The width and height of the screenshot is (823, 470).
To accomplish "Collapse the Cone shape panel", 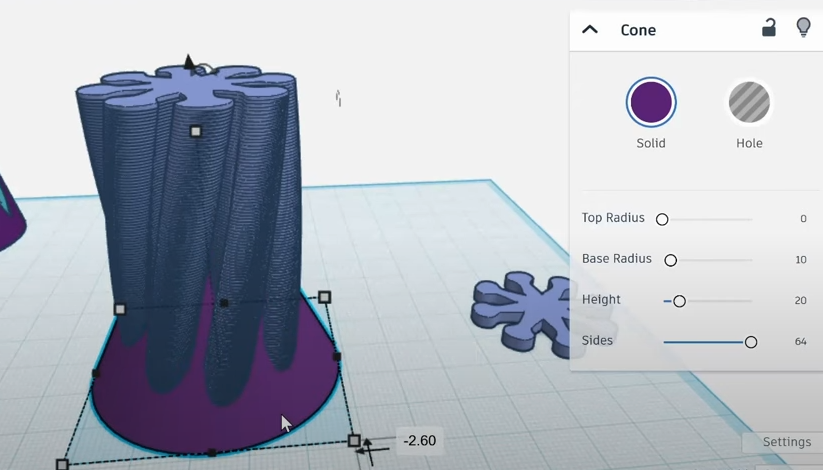I will tap(590, 29).
